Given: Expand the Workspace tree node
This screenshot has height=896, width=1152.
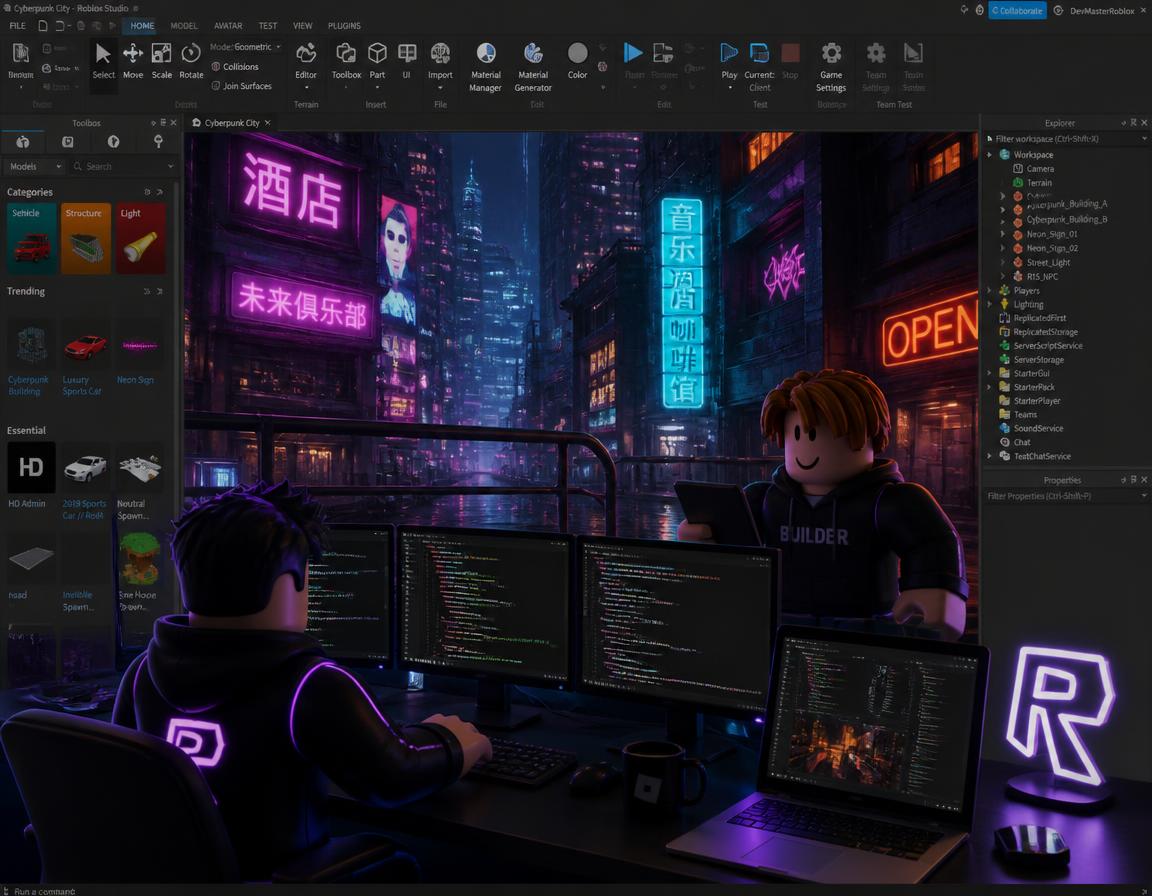Looking at the screenshot, I should (990, 155).
